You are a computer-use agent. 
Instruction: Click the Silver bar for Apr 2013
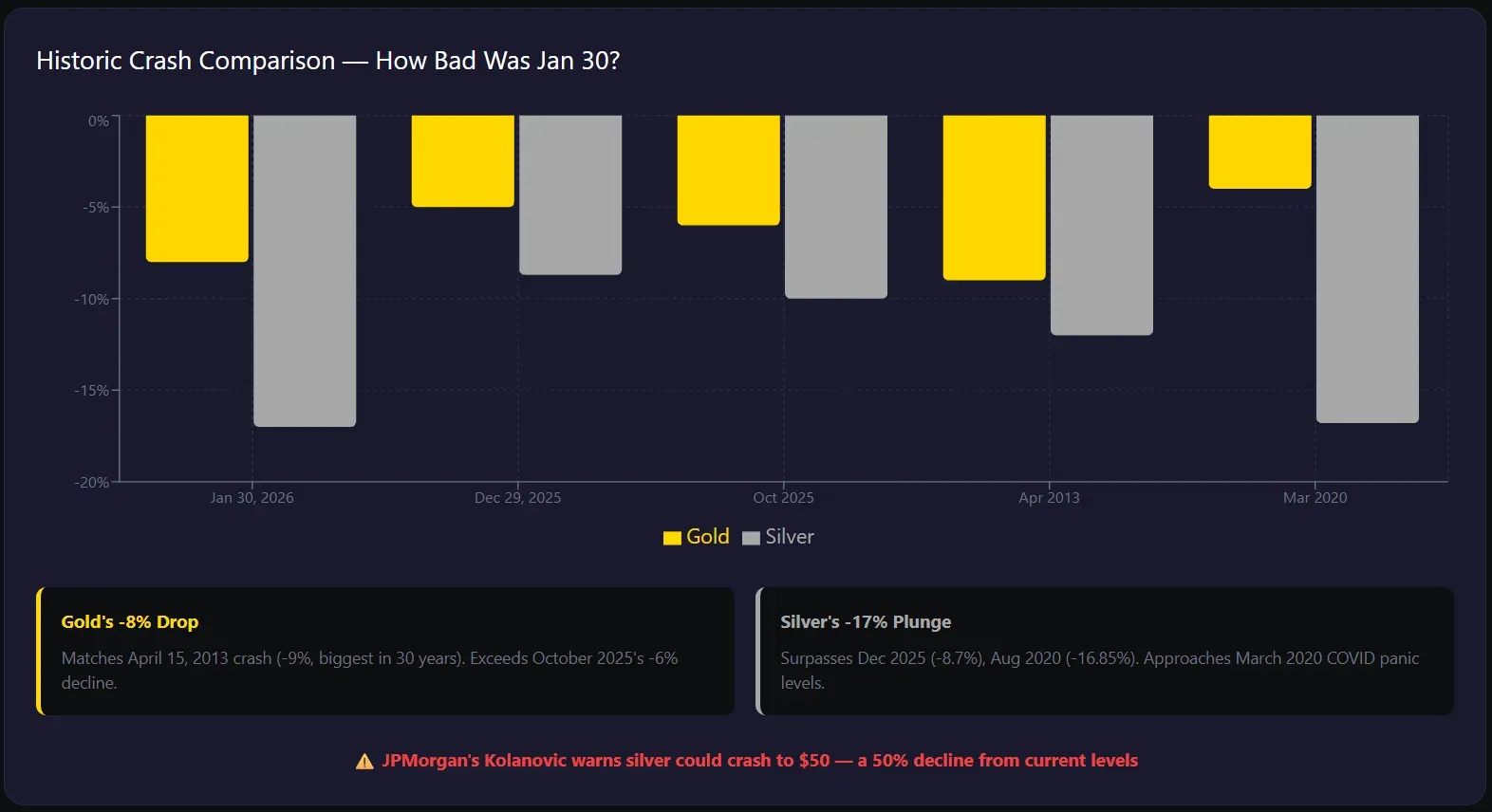tap(1102, 225)
